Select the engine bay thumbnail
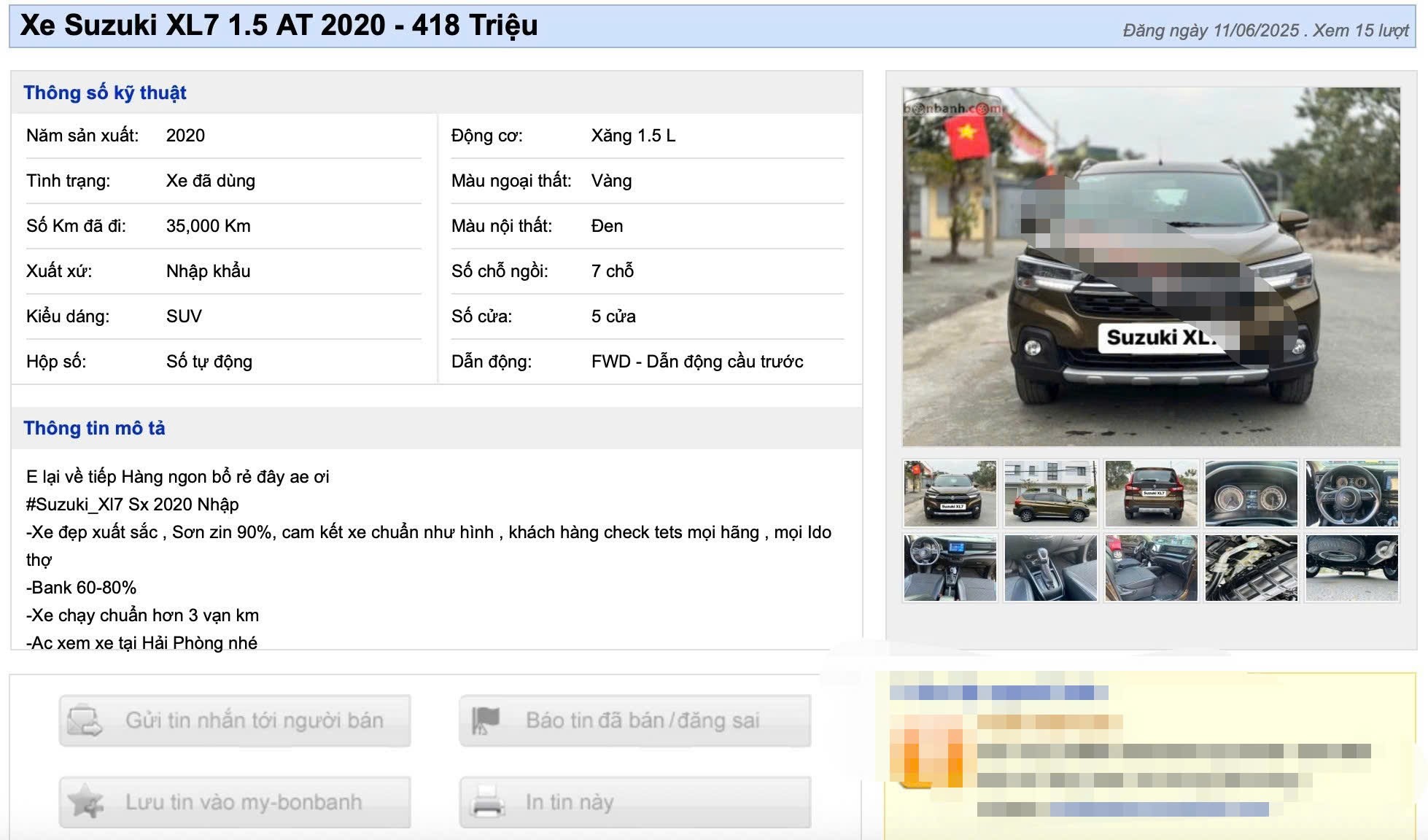 click(1252, 568)
